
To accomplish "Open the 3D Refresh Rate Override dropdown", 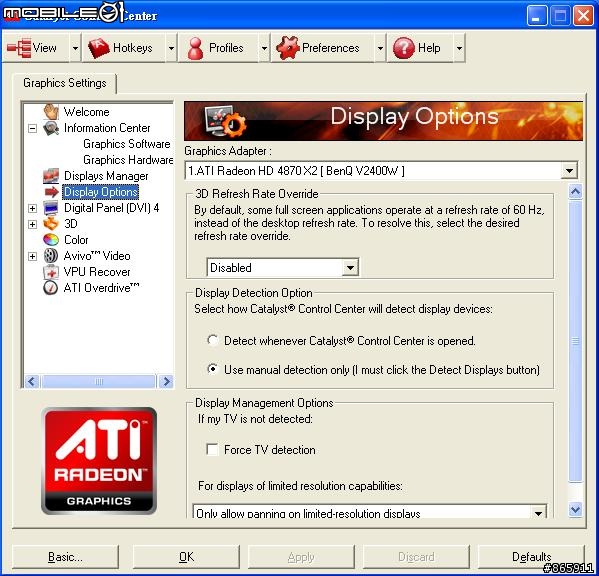I will tap(350, 267).
